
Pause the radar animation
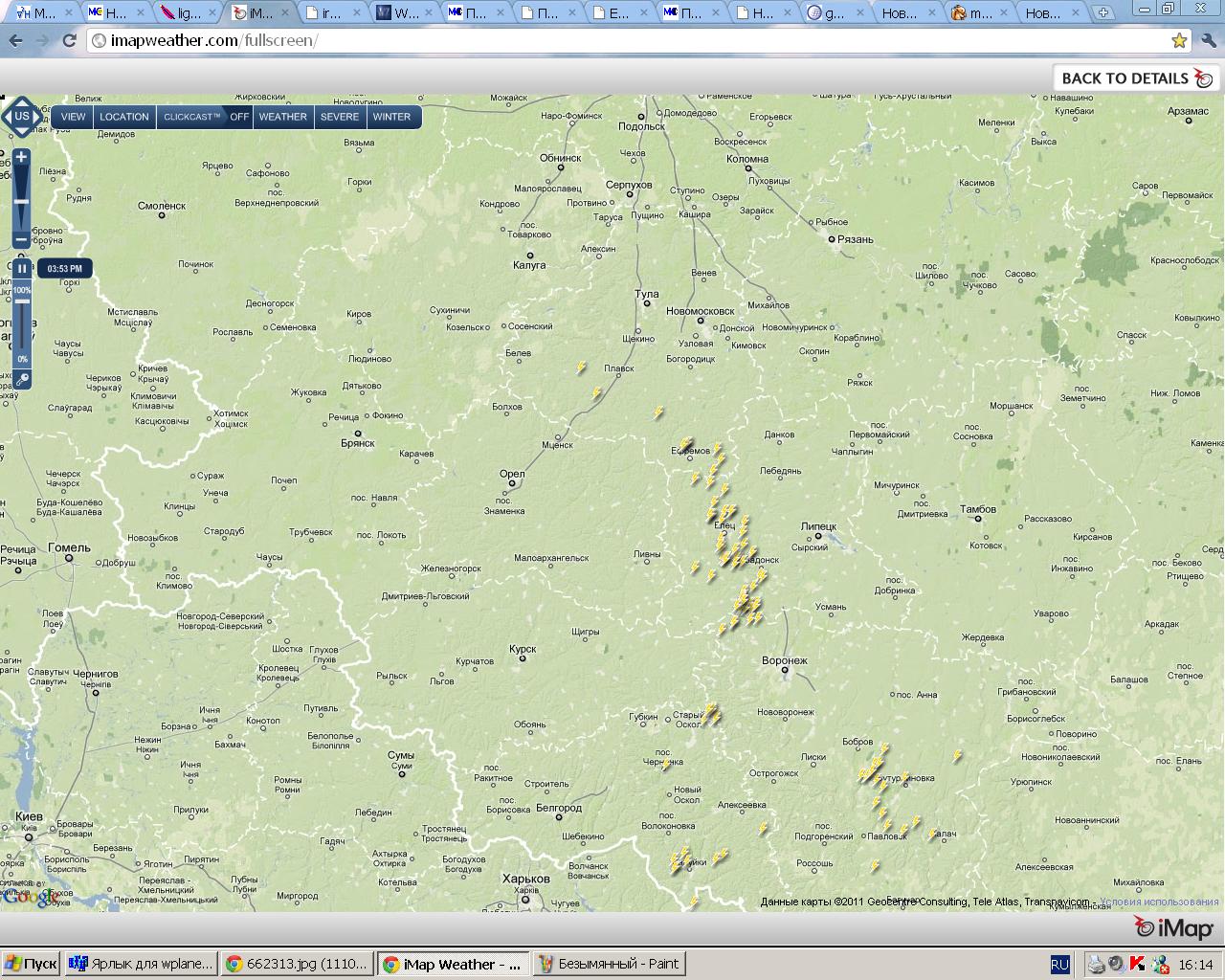21,269
